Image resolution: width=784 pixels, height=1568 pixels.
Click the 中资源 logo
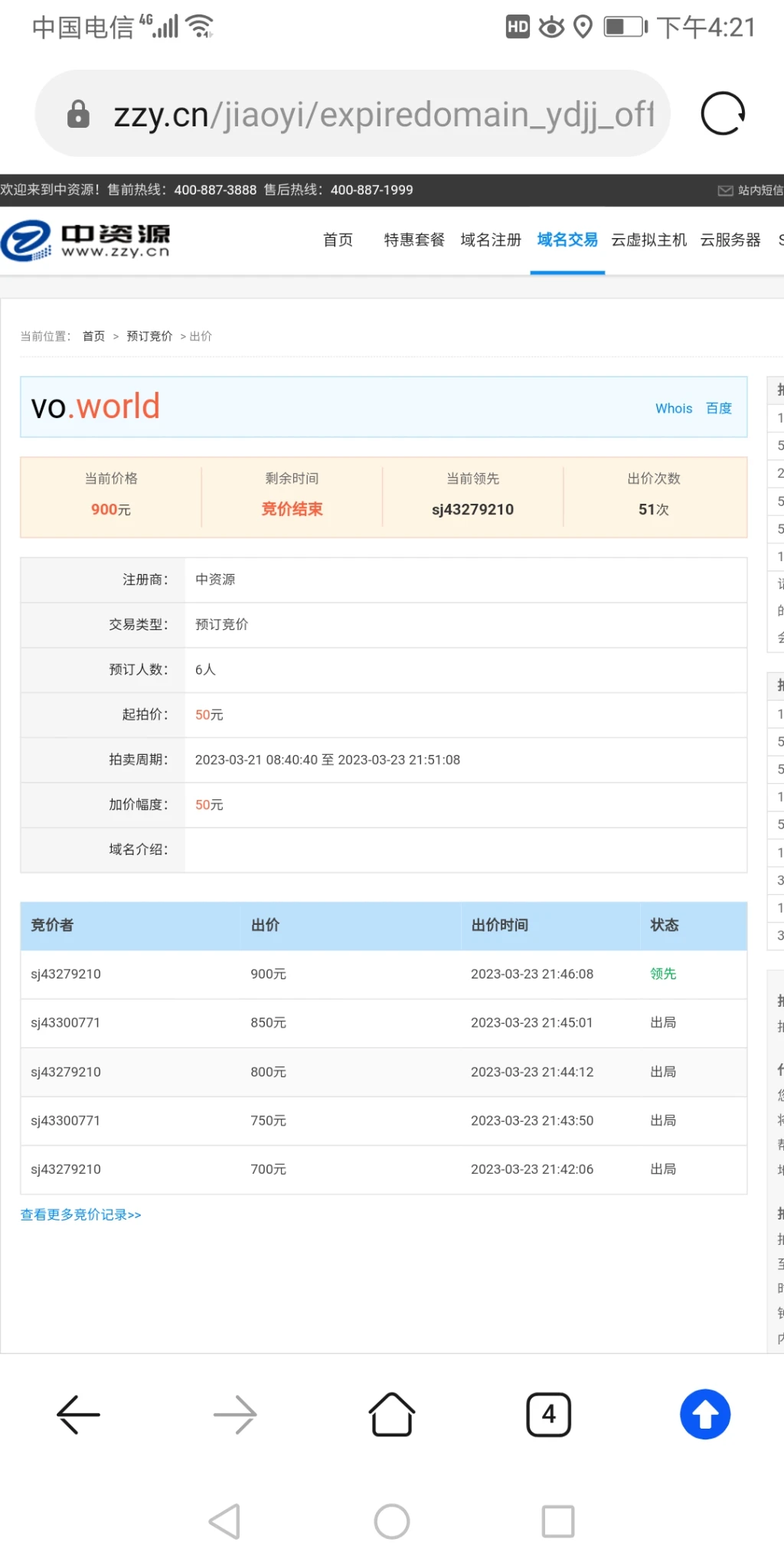pyautogui.click(x=86, y=240)
